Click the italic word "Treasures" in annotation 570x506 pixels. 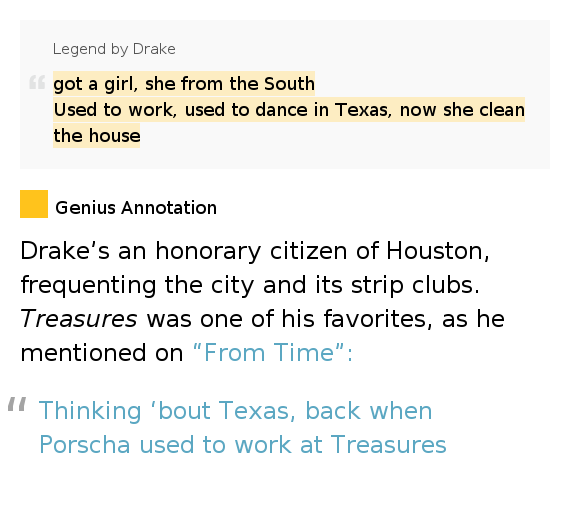point(79,319)
